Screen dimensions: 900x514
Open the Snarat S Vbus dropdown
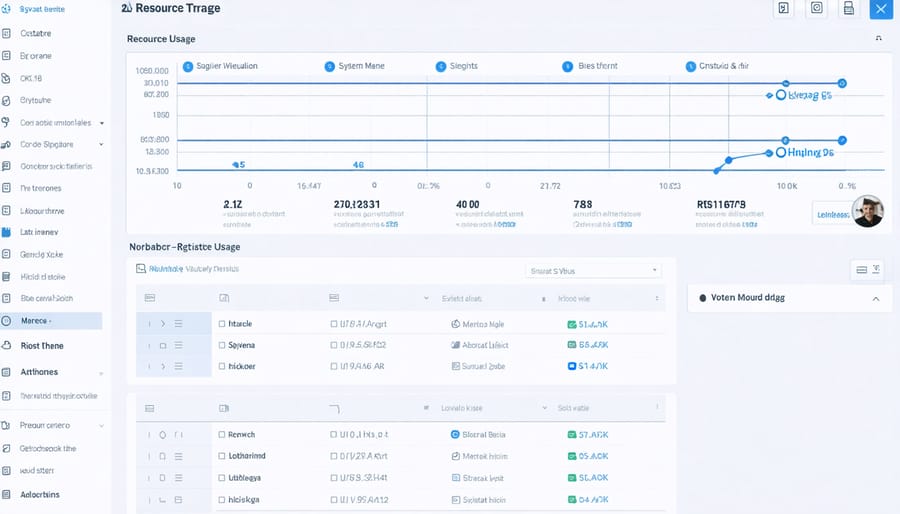593,271
